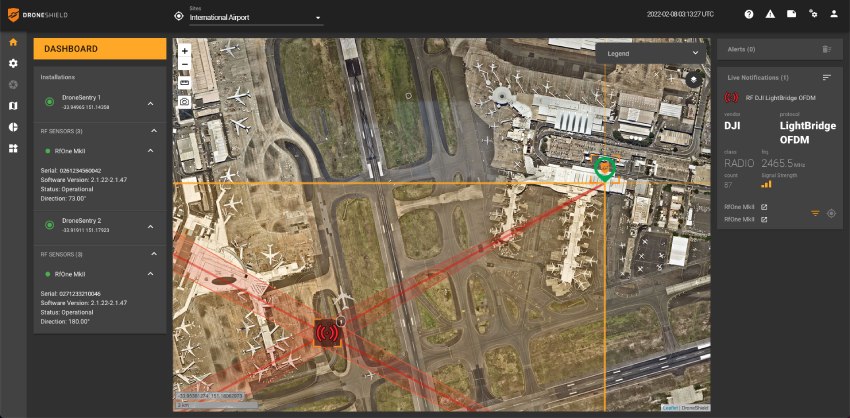
Task: Click the user account icon
Action: [x=834, y=15]
